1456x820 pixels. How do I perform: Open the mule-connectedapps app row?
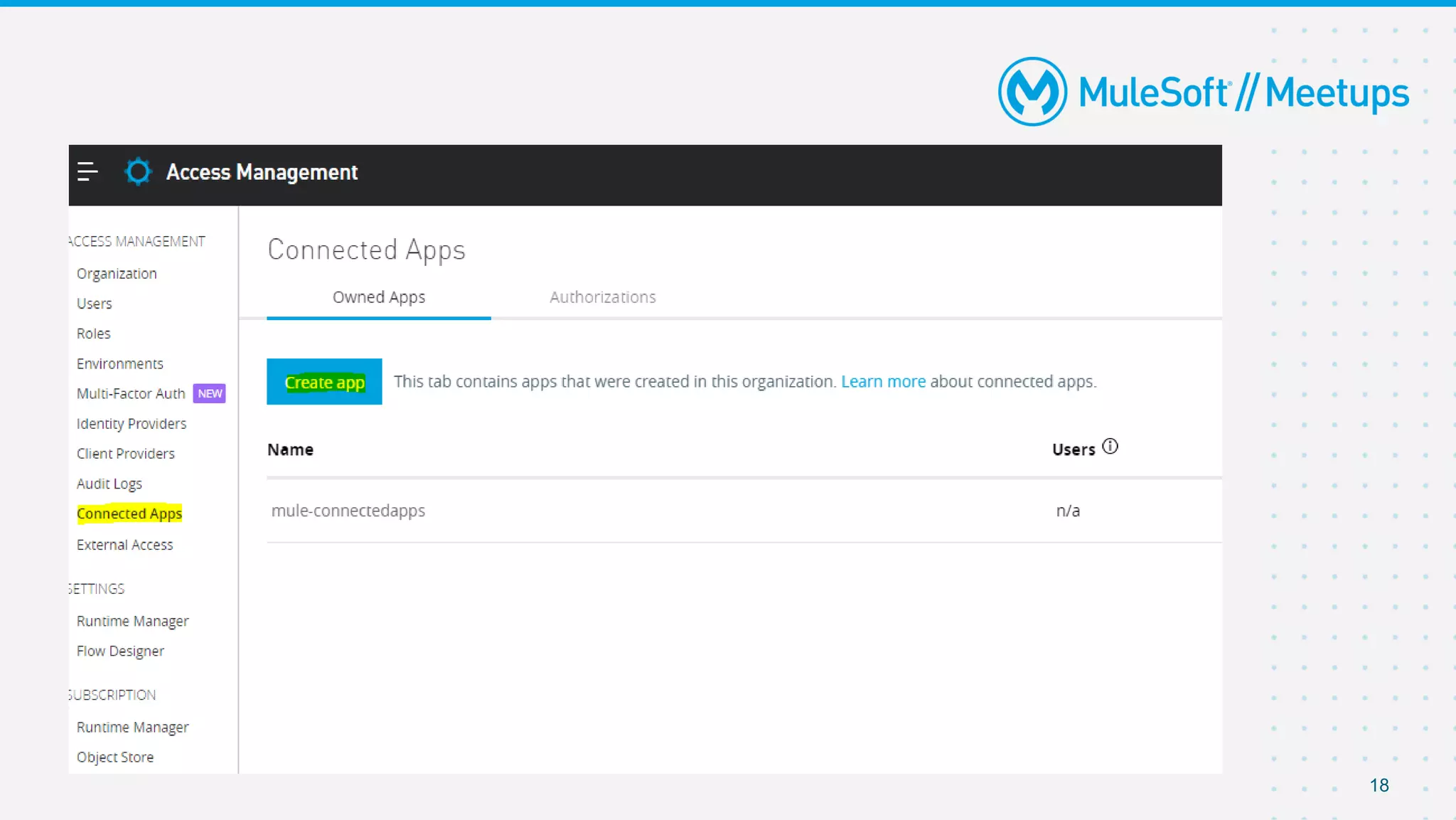348,511
